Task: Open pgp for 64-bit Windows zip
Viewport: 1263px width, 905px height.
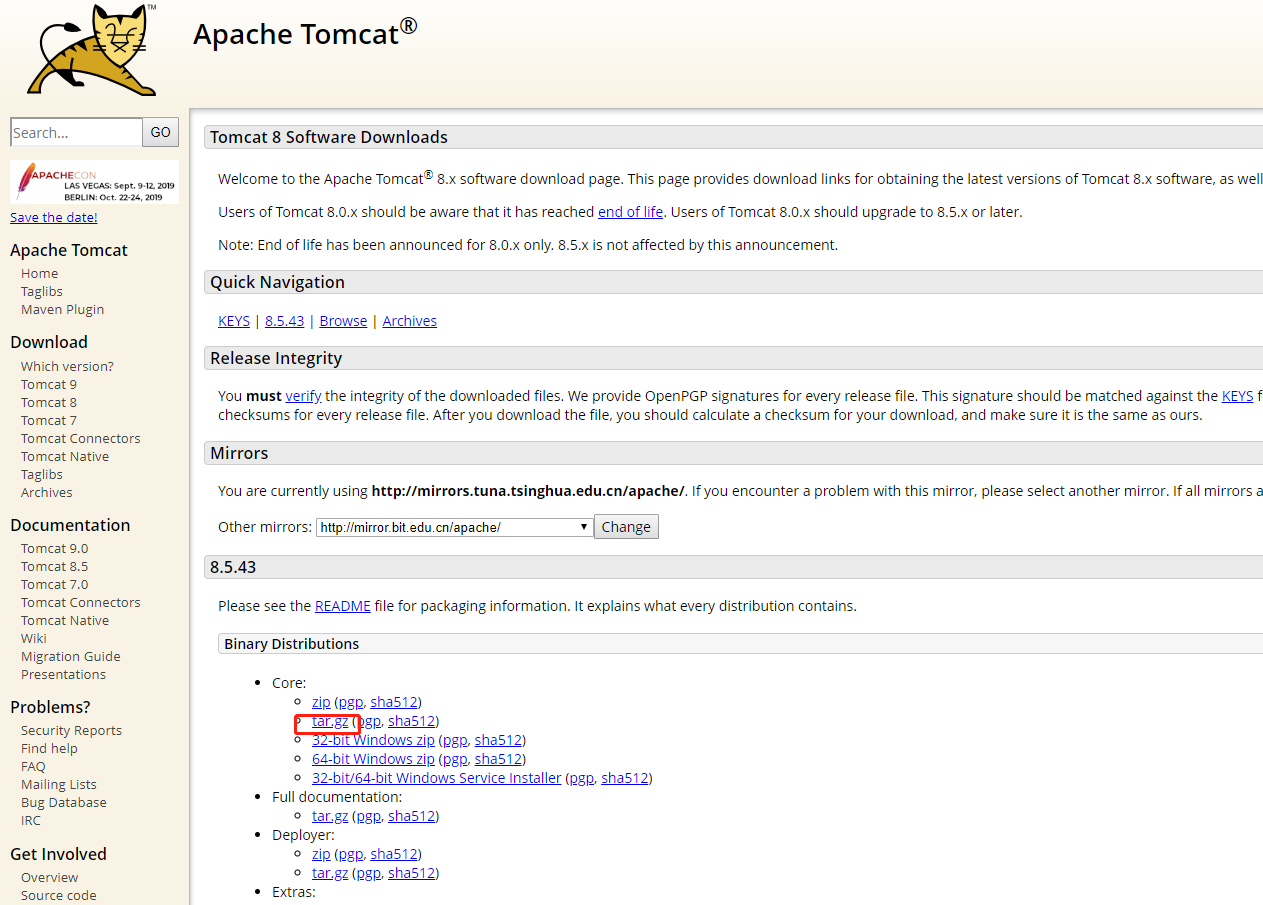Action: [x=455, y=759]
